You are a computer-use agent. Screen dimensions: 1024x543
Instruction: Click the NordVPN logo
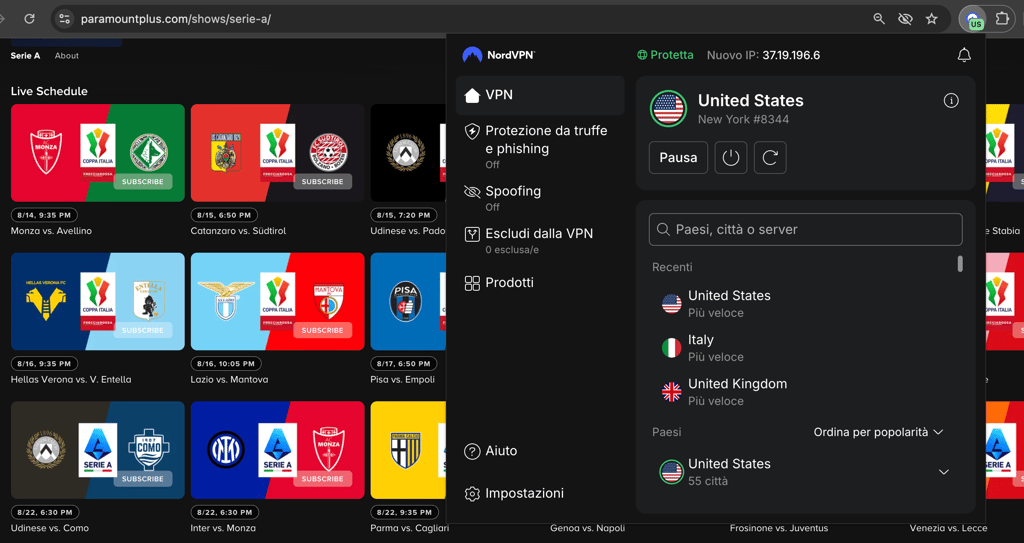(498, 55)
